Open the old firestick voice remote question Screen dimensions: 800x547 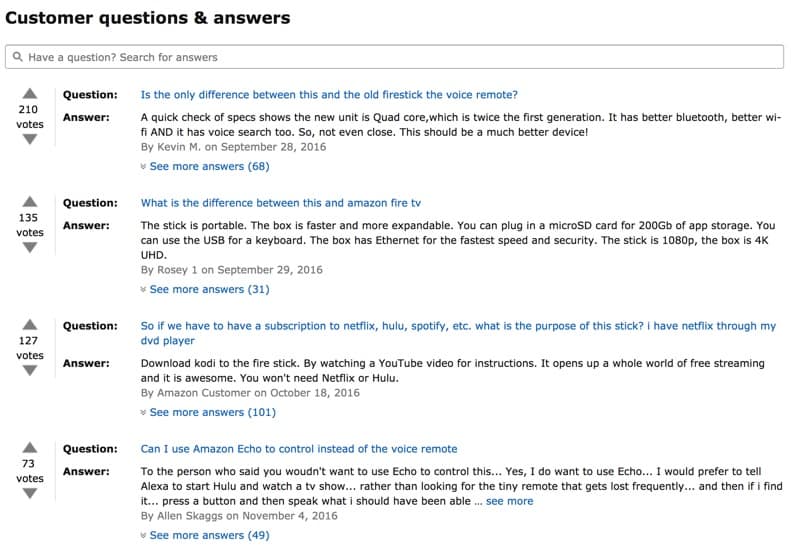click(x=329, y=95)
